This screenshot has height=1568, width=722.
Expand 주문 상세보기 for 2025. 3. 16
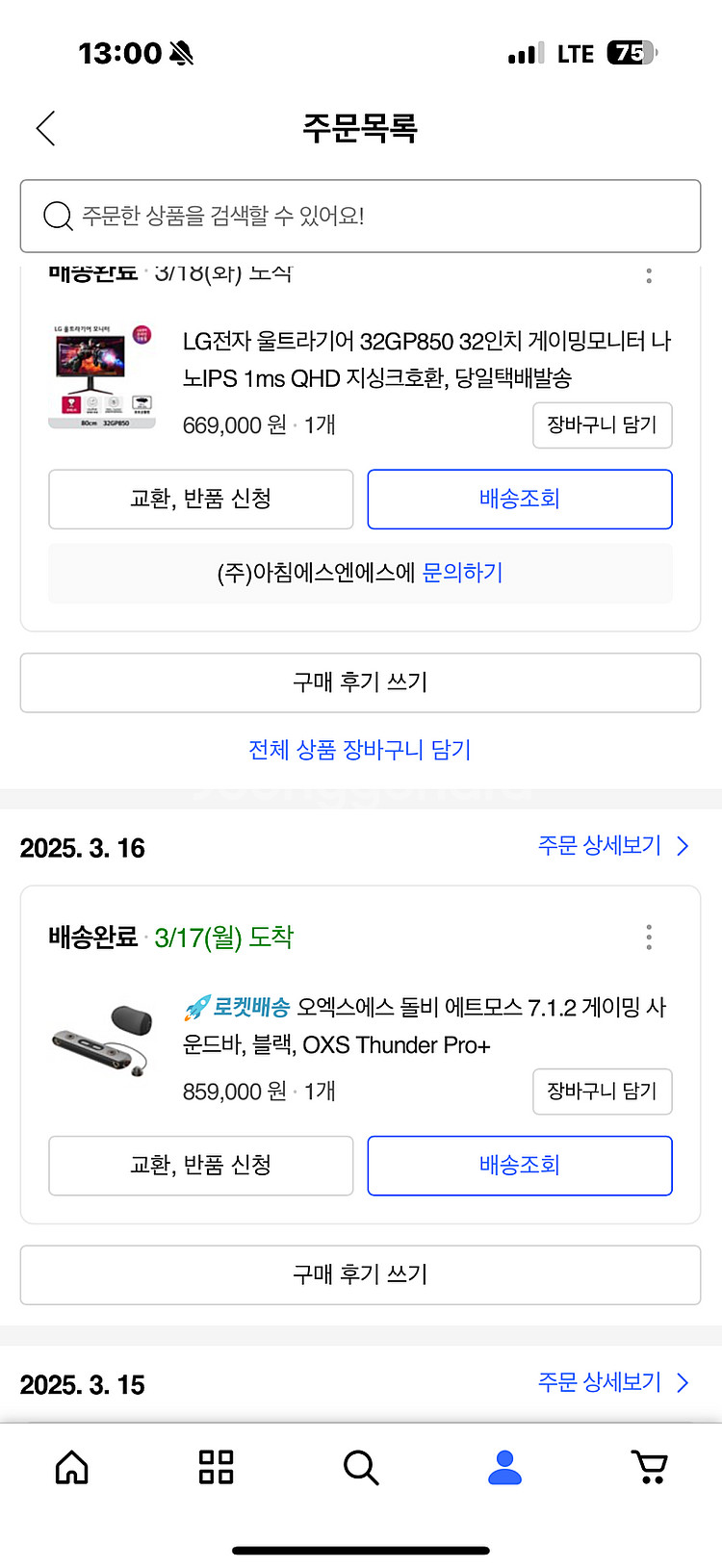point(613,846)
